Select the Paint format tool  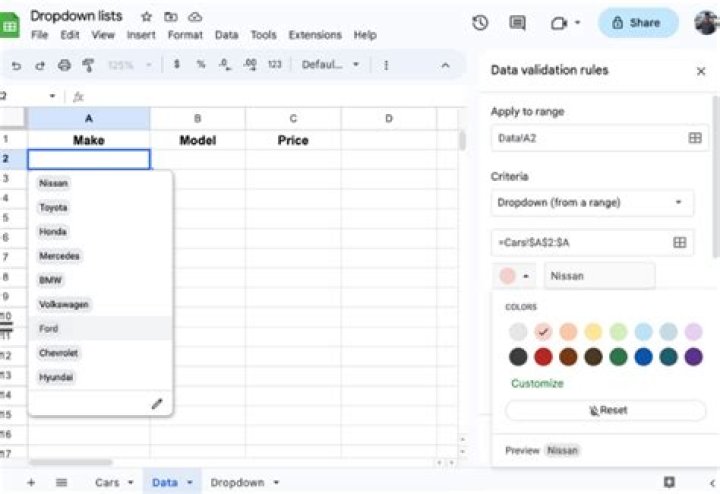88,65
